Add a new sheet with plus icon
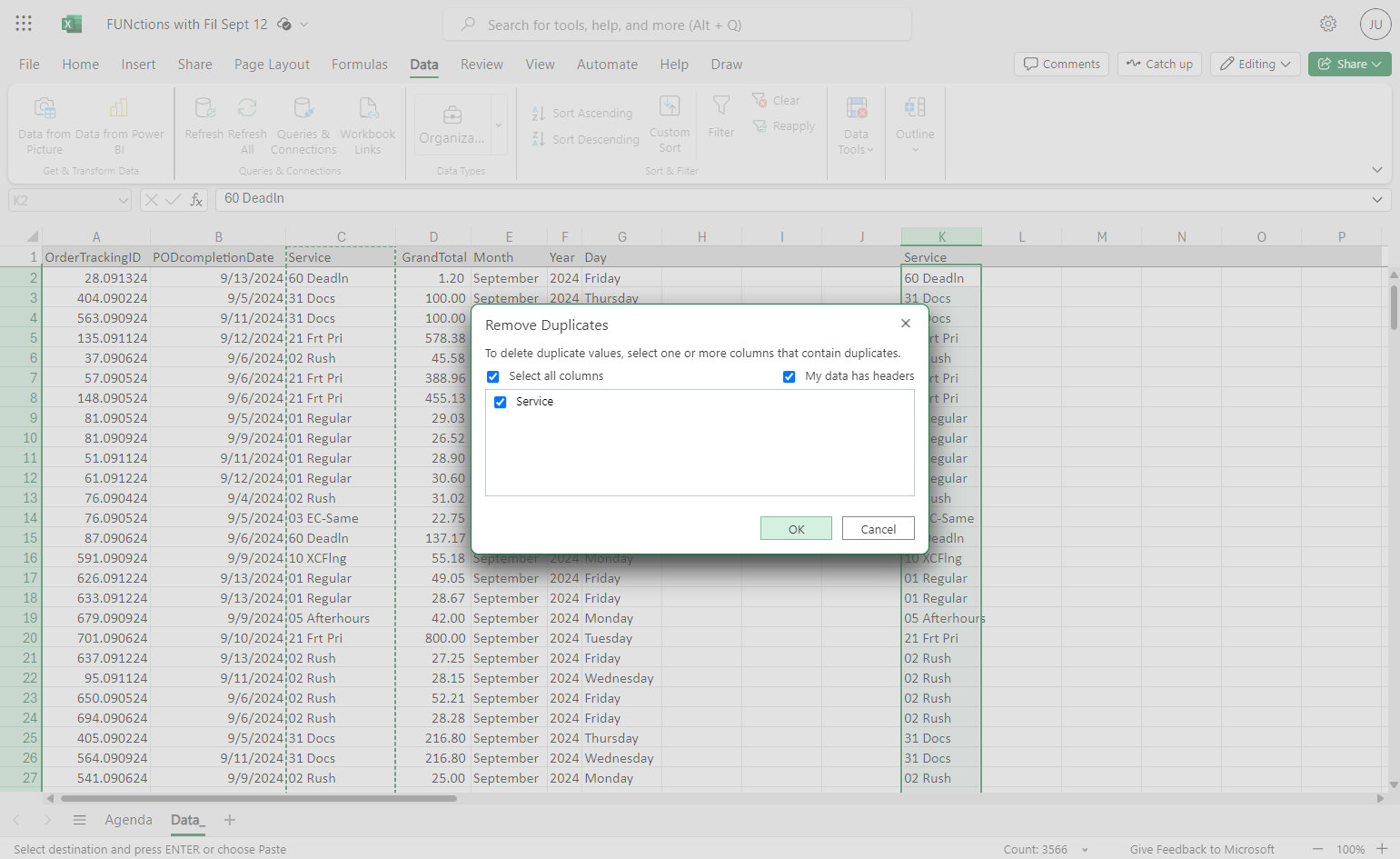The height and width of the screenshot is (859, 1400). (230, 820)
